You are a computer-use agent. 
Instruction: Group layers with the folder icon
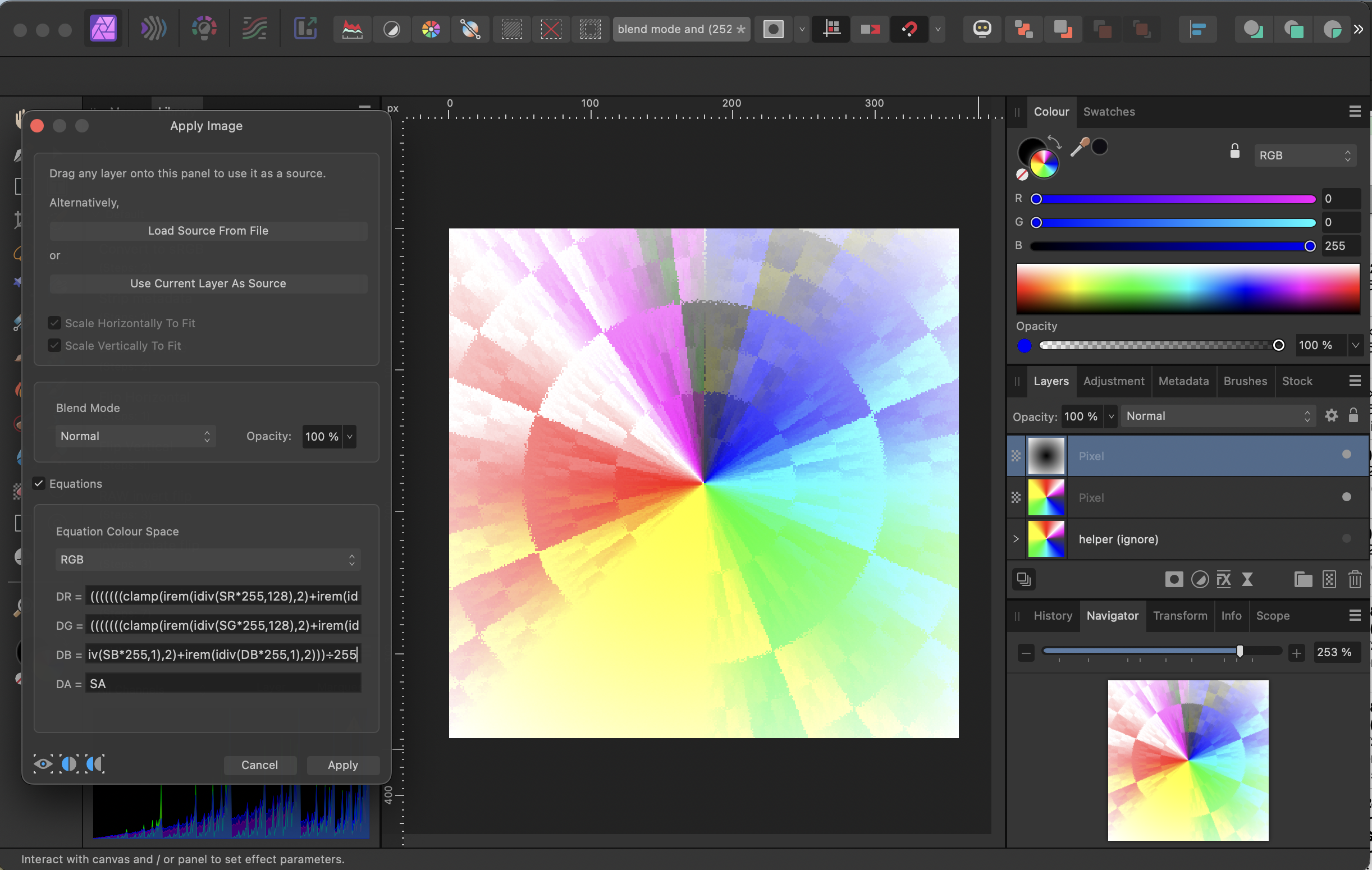(x=1303, y=579)
